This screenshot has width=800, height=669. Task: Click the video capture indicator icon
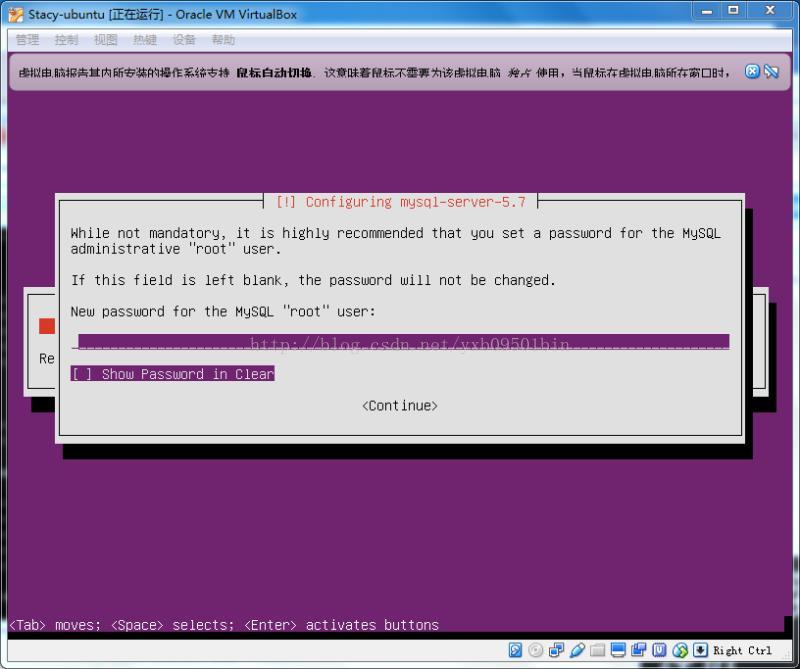point(639,650)
